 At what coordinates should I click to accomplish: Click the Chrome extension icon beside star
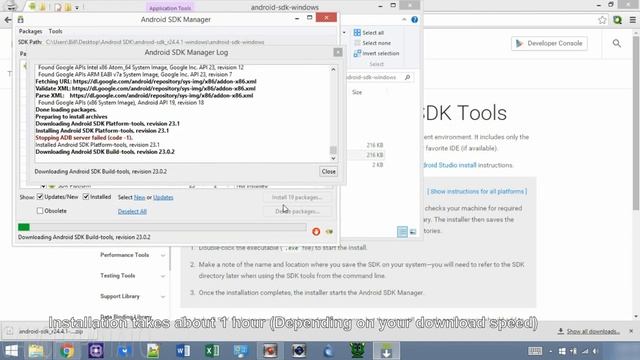click(x=617, y=20)
